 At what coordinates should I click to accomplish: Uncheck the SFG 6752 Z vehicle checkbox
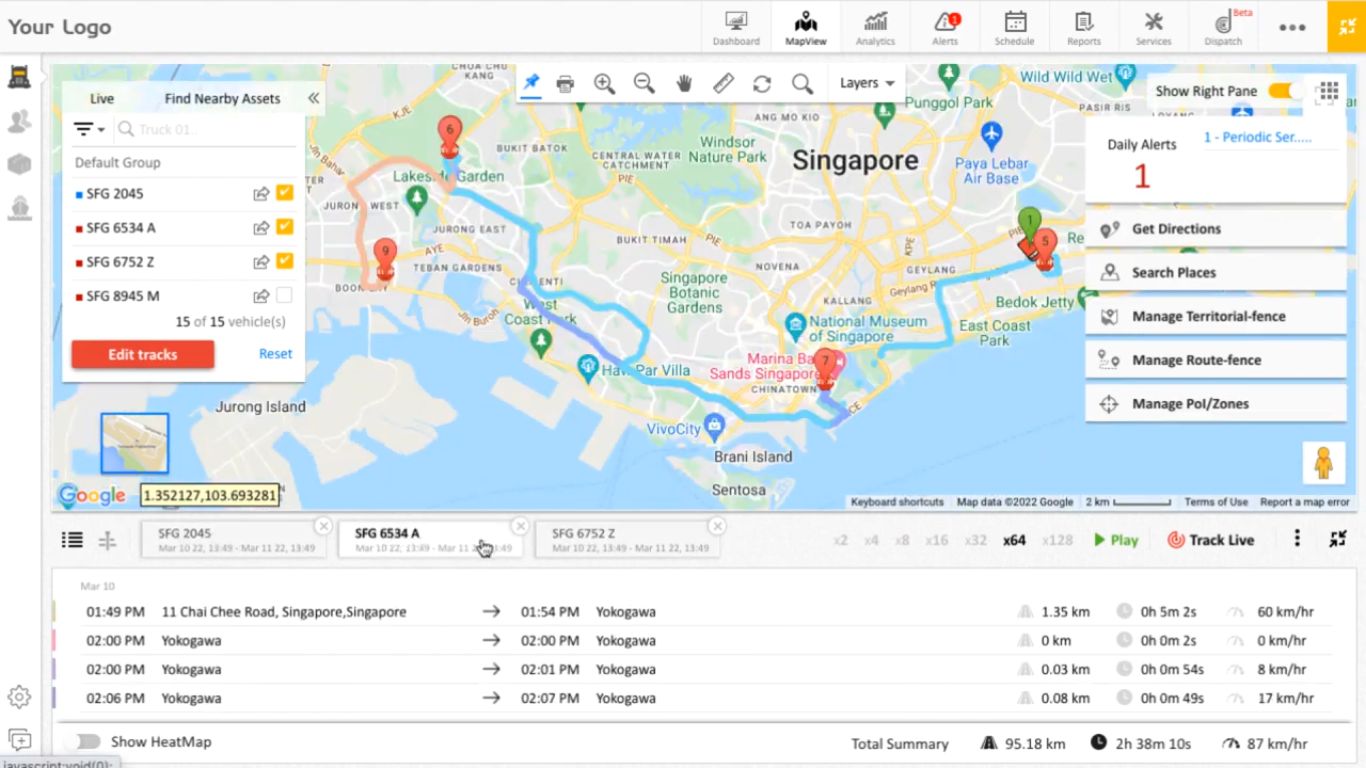pos(284,261)
